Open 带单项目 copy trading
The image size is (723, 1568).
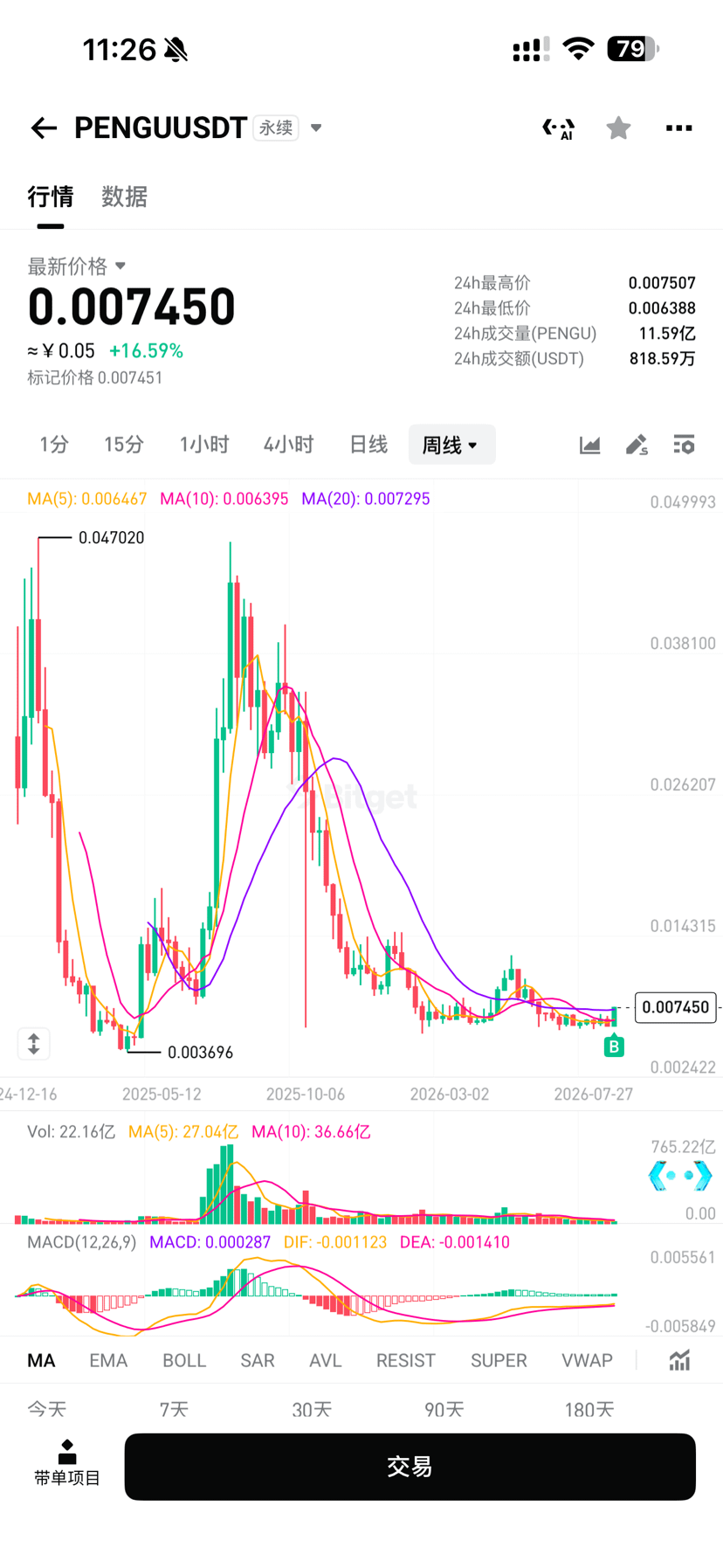67,1463
